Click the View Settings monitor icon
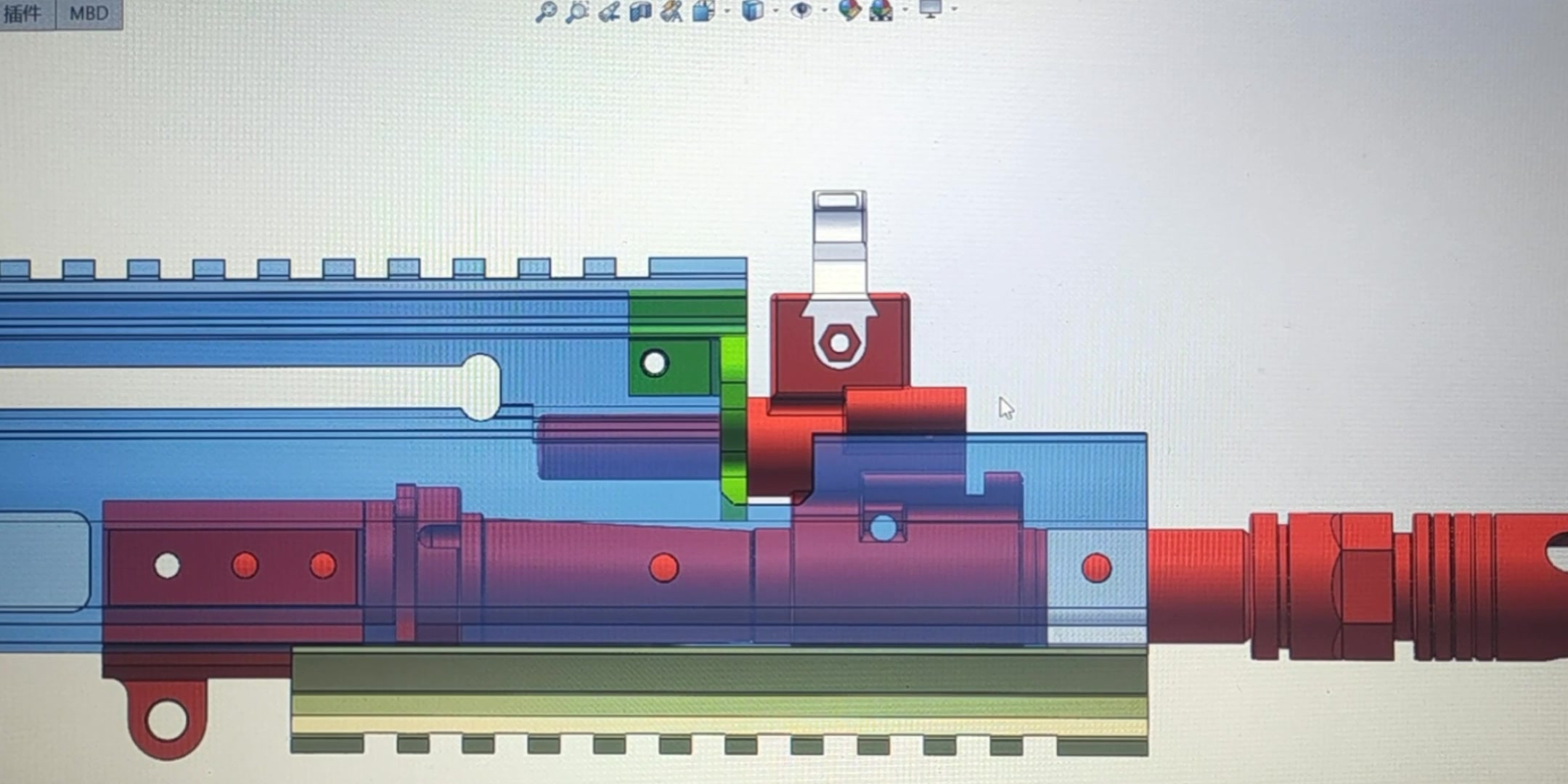Screen dimensions: 1568x784 (x=930, y=9)
